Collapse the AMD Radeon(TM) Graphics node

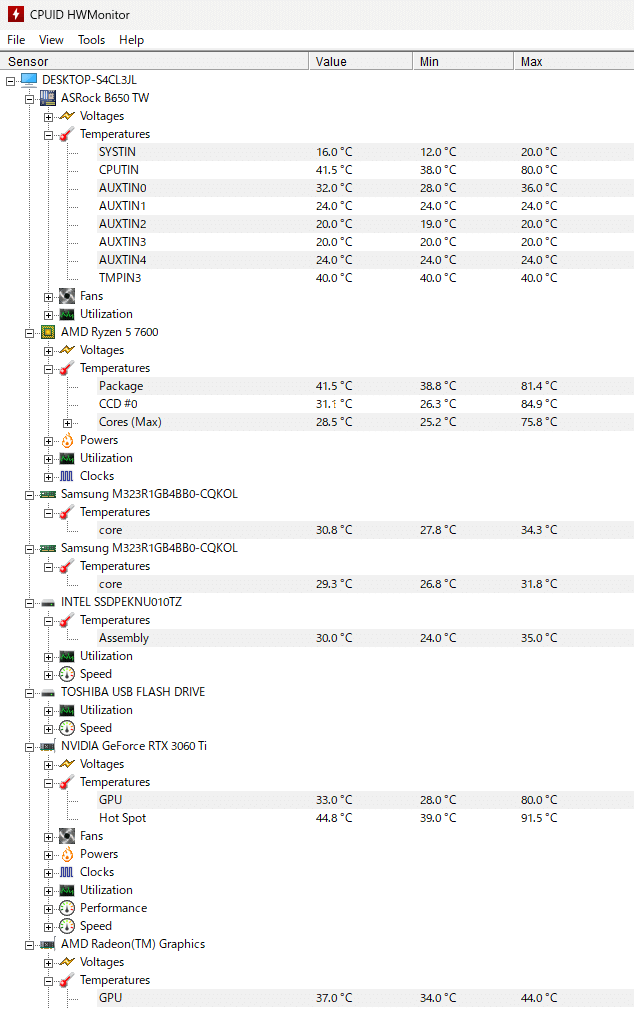(30, 945)
